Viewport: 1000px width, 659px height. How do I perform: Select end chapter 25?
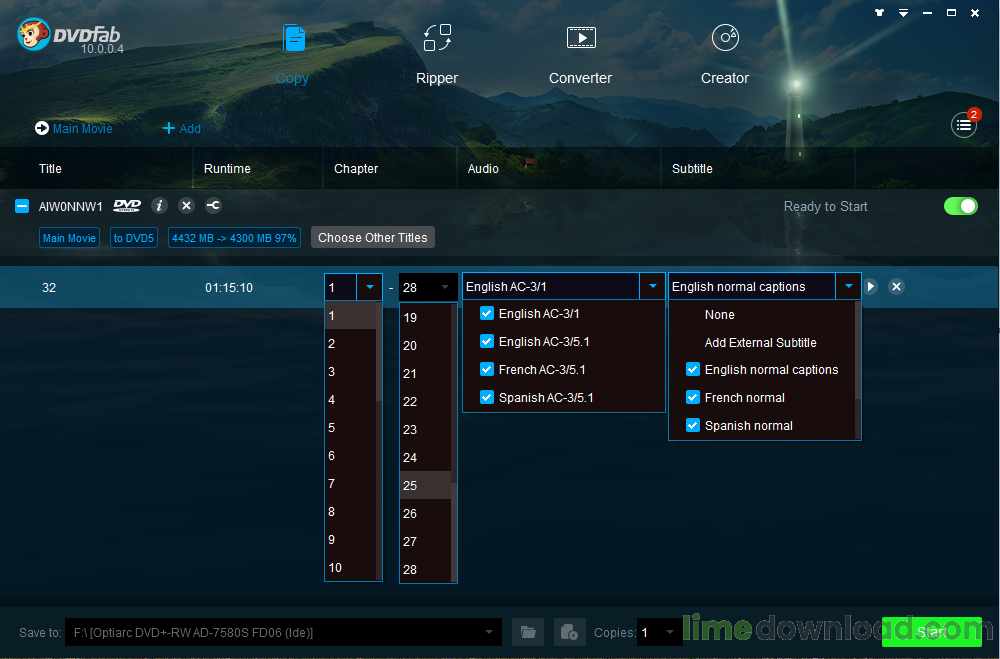click(x=425, y=485)
